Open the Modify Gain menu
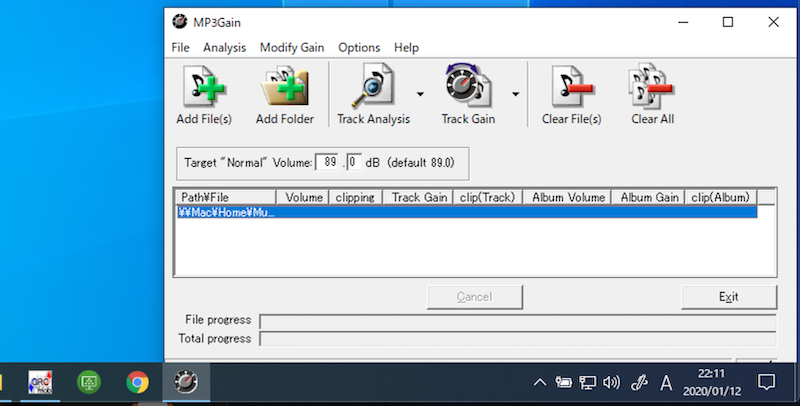 pos(292,47)
